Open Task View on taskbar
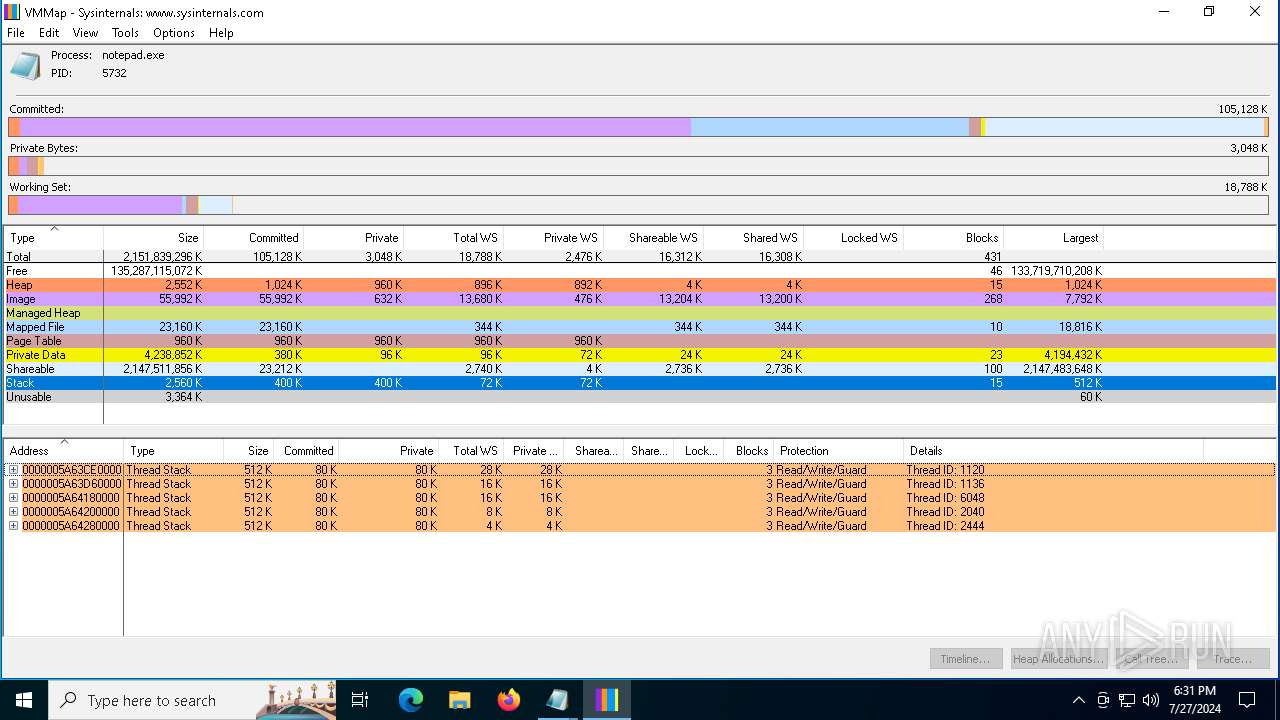This screenshot has width=1280, height=720. 360,700
